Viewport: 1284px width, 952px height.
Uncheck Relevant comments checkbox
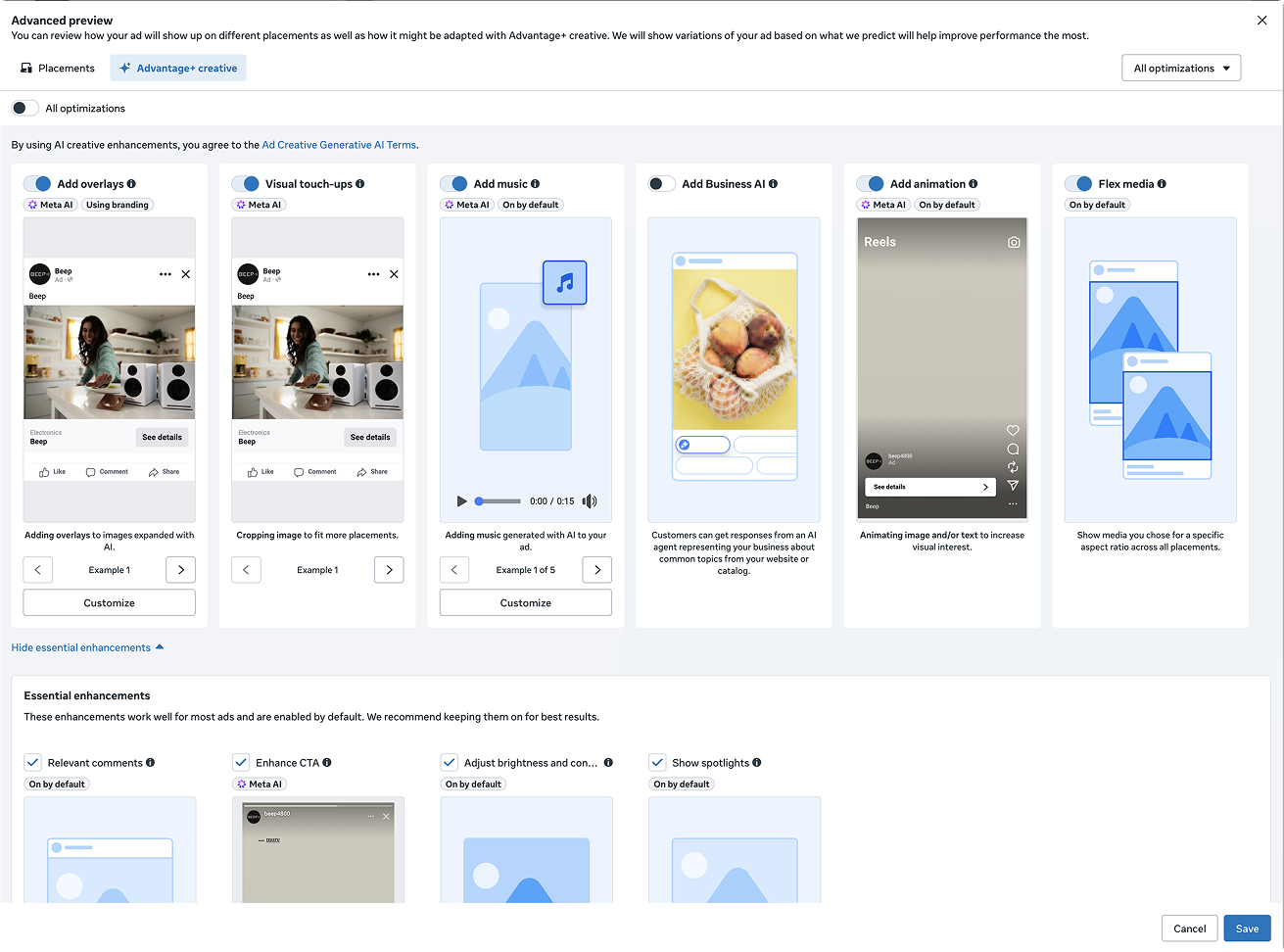[x=33, y=763]
